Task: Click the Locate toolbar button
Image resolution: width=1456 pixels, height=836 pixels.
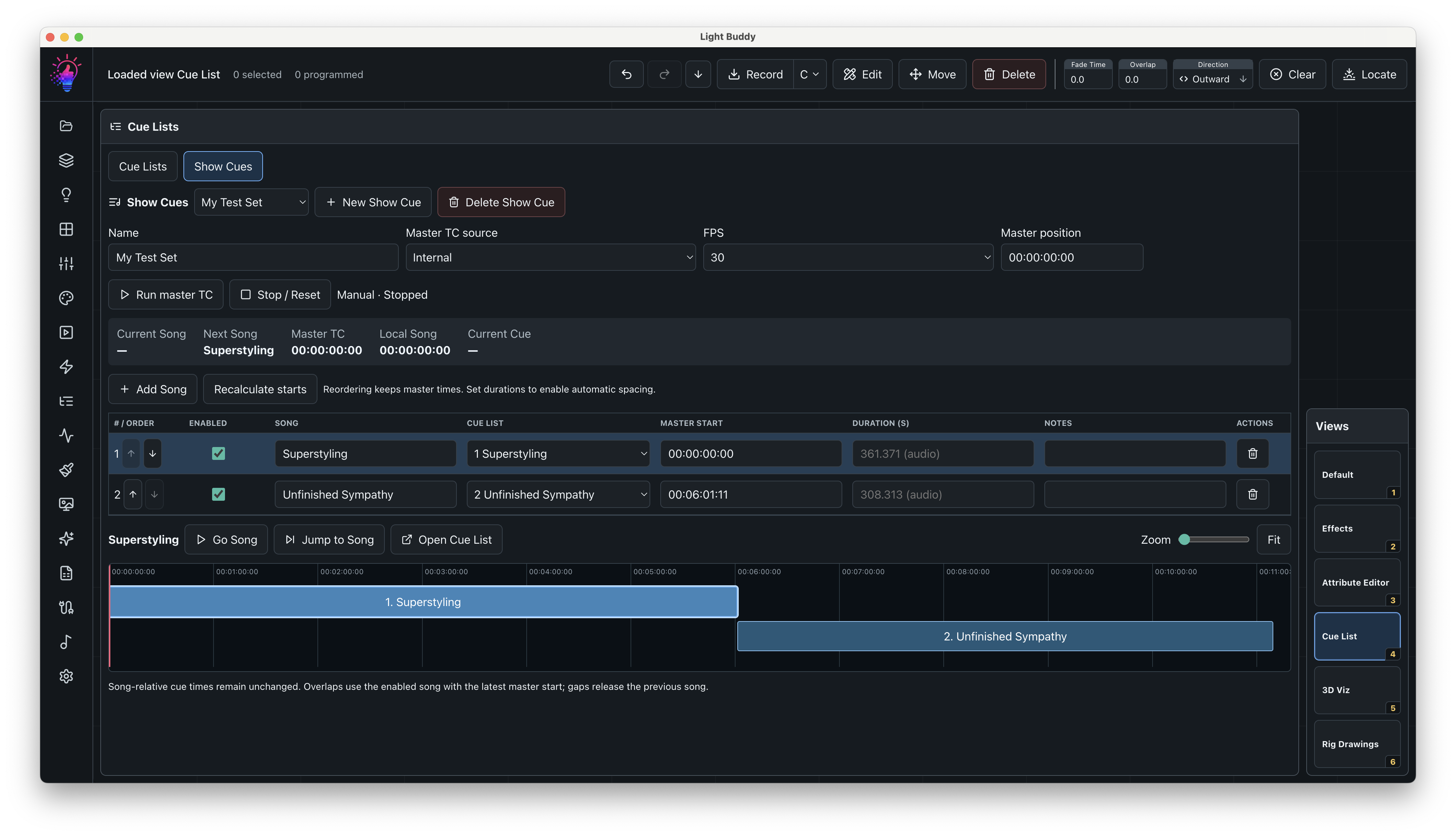Action: [1369, 74]
